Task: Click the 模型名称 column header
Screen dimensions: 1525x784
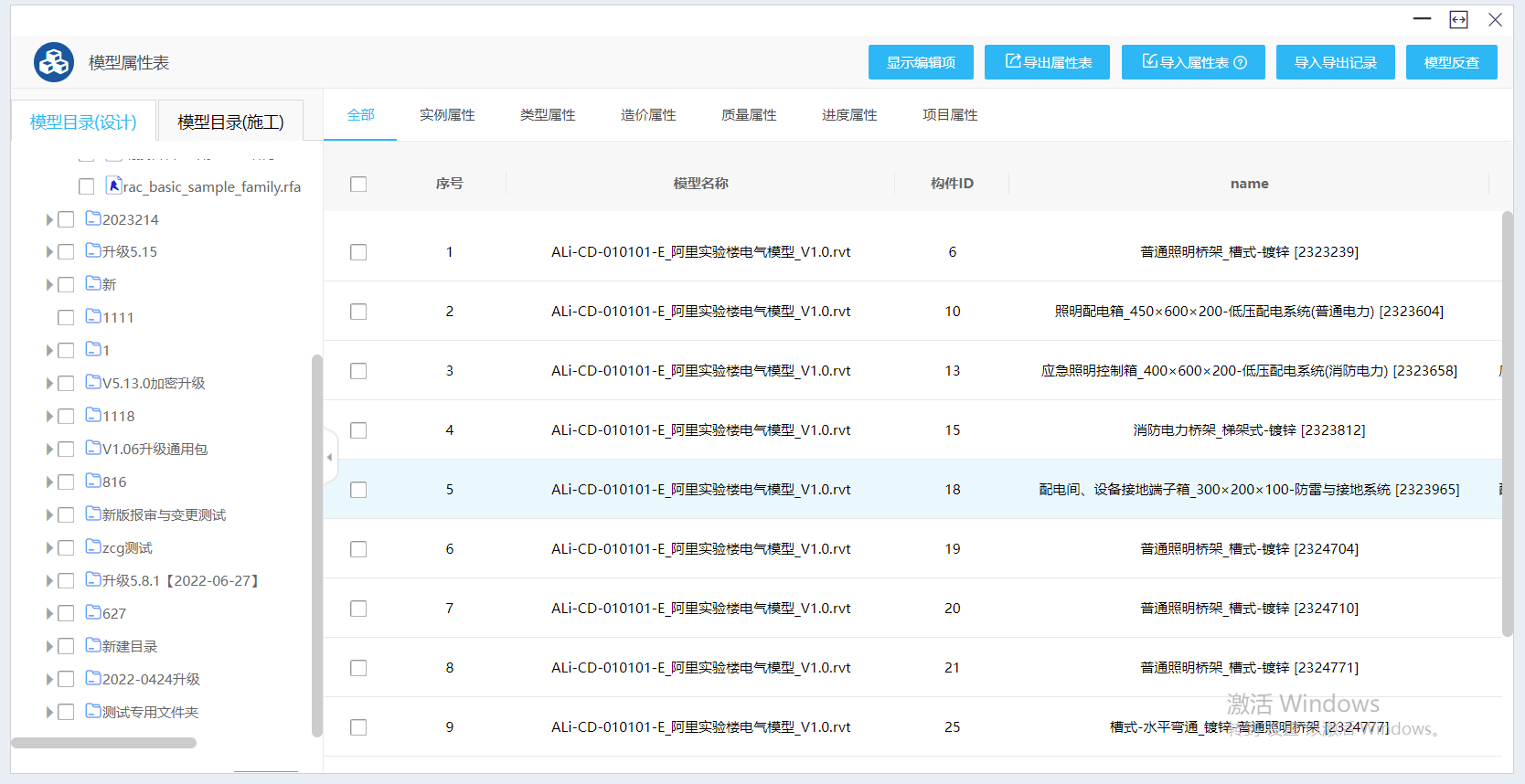Action: coord(700,184)
